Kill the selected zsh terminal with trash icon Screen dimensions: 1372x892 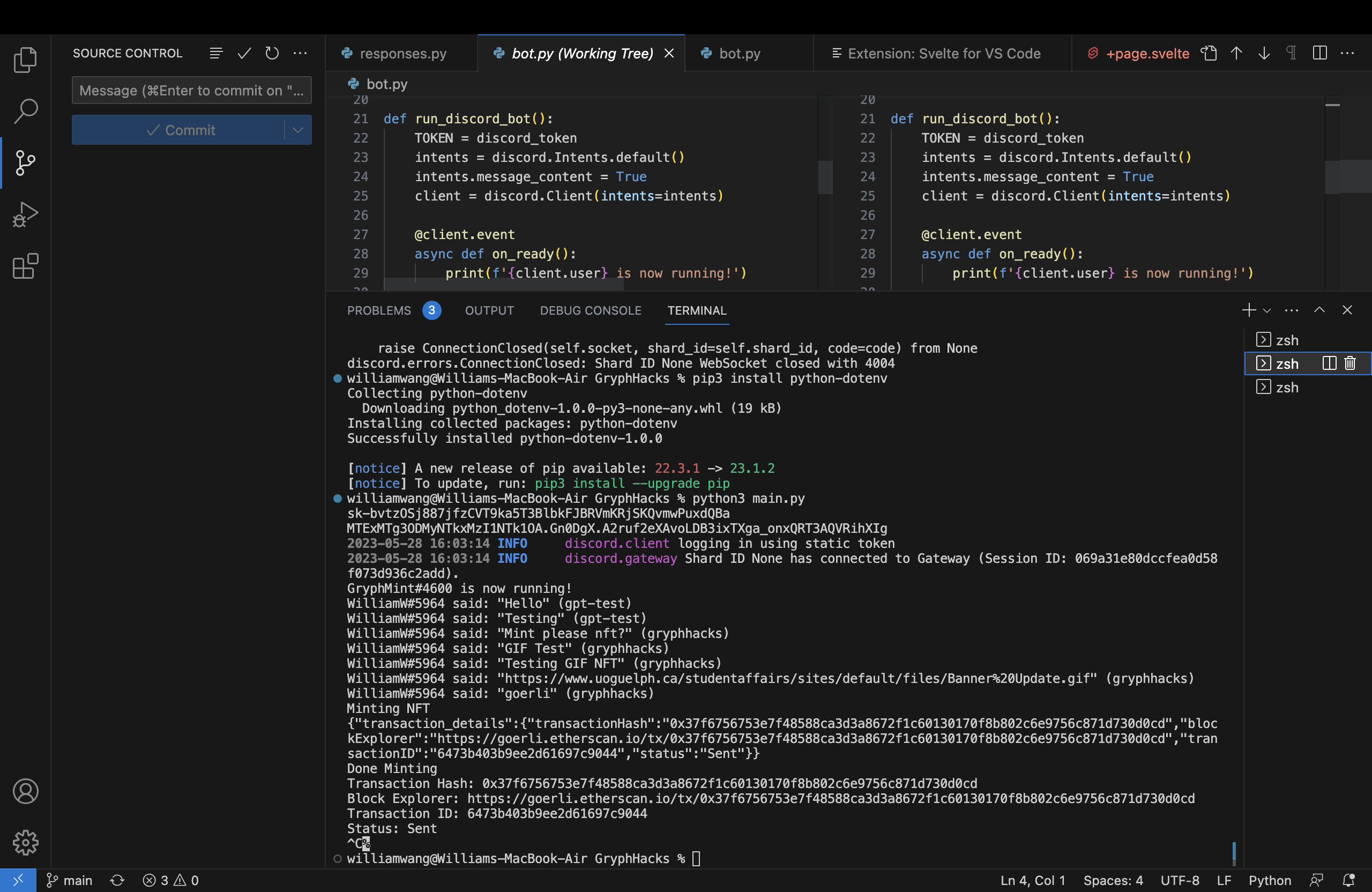click(x=1350, y=363)
